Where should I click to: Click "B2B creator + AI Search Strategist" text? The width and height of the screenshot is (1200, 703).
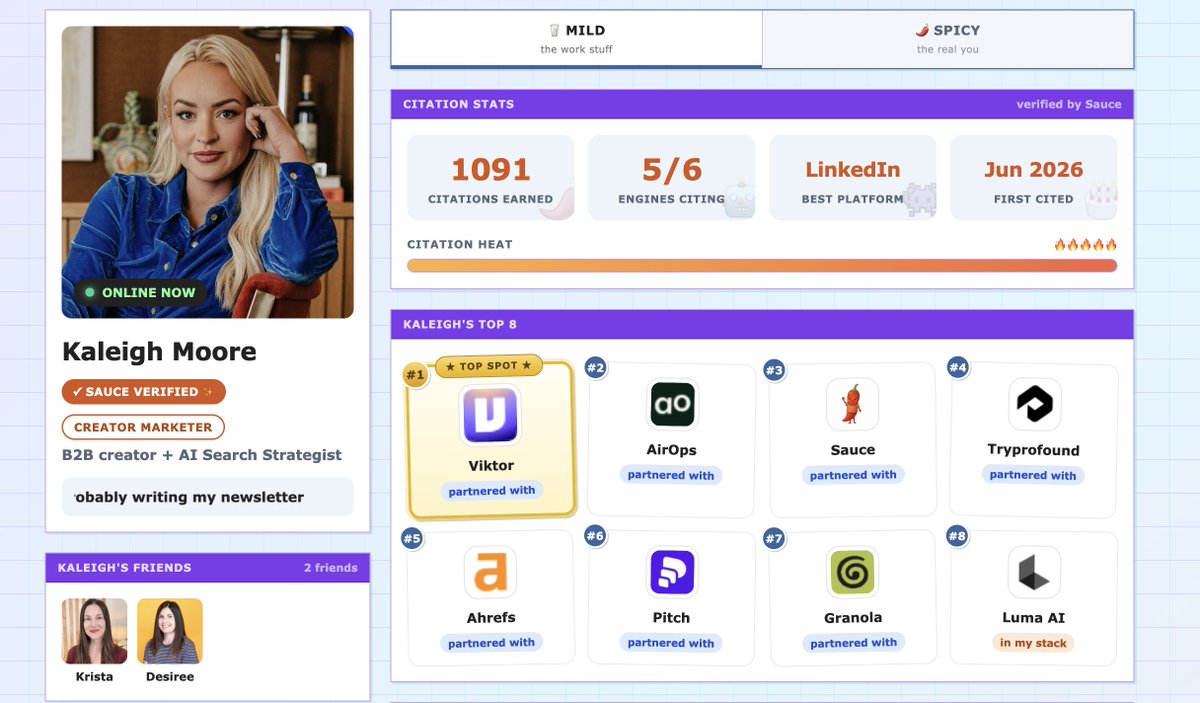click(202, 455)
